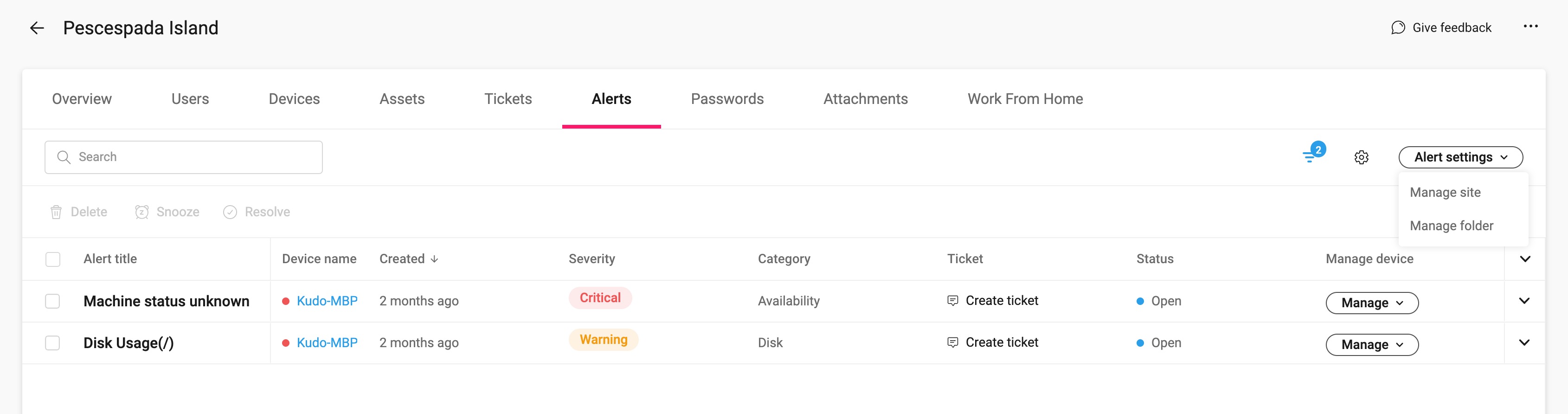The height and width of the screenshot is (414, 1568).
Task: Click the Manage device column header
Action: tap(1369, 259)
